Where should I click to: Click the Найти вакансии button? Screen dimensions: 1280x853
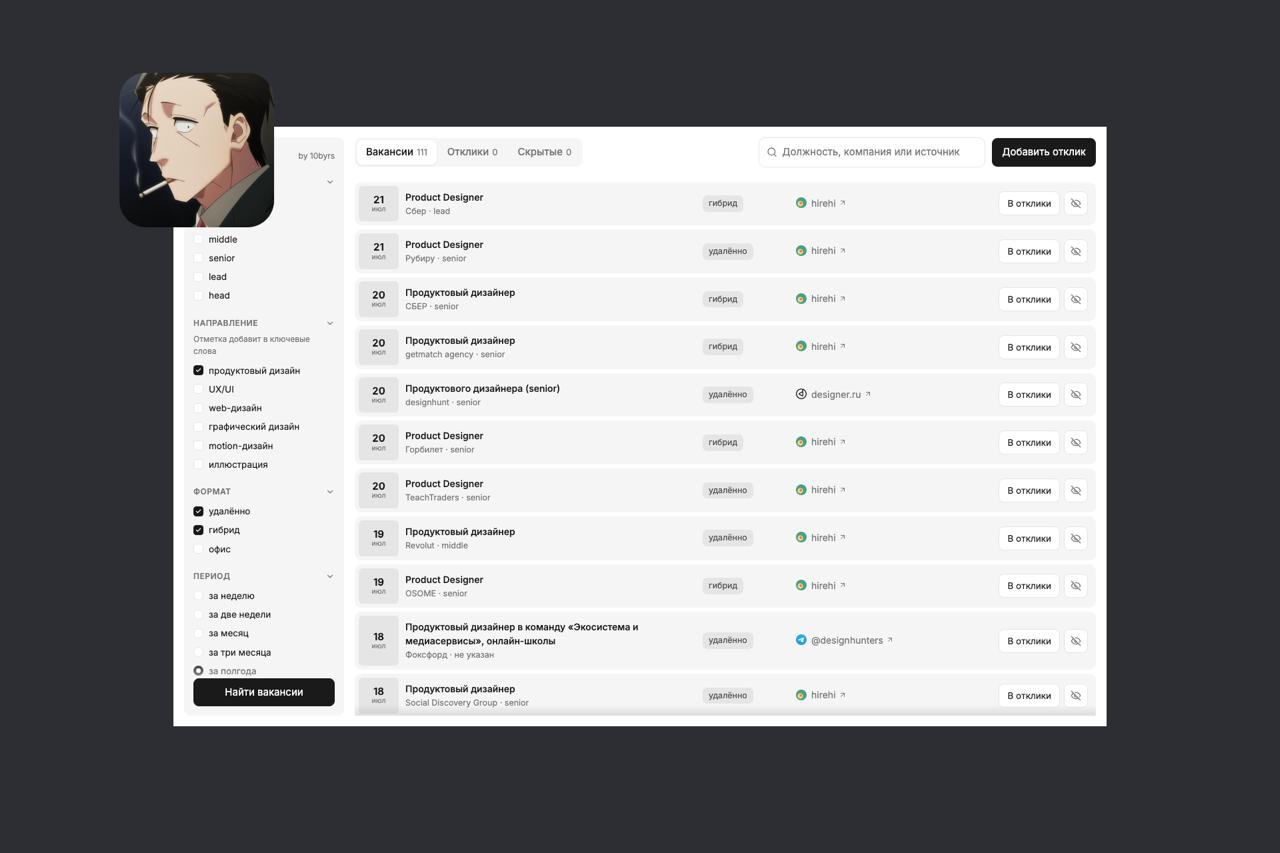coord(264,692)
